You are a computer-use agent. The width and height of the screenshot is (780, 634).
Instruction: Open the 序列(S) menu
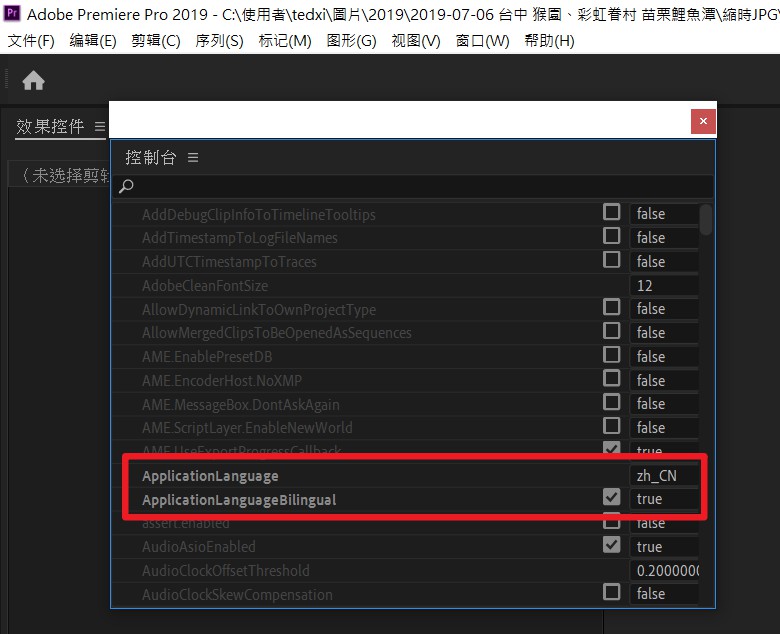tap(219, 41)
